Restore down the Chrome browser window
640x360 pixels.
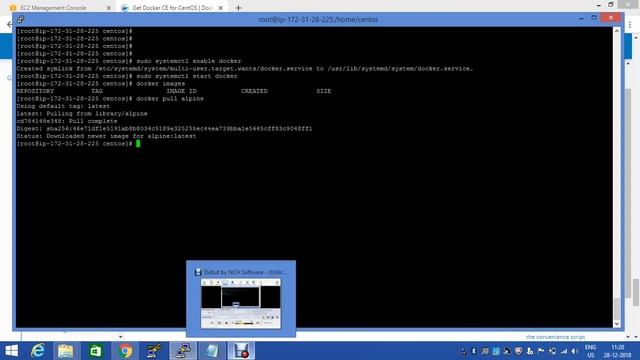tap(611, 4)
